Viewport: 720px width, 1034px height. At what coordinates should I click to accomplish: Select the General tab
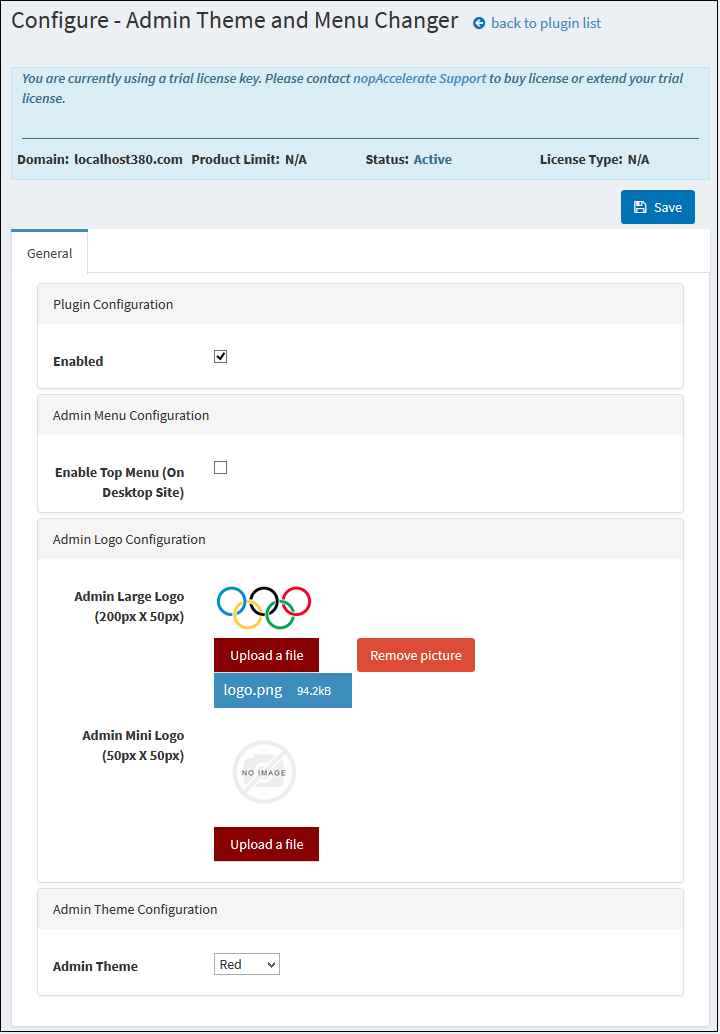coord(49,253)
